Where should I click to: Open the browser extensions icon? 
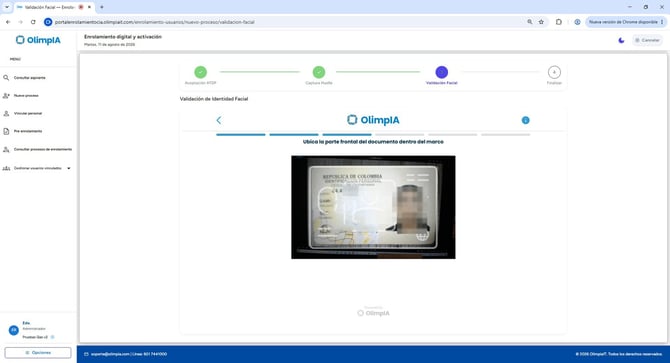558,22
